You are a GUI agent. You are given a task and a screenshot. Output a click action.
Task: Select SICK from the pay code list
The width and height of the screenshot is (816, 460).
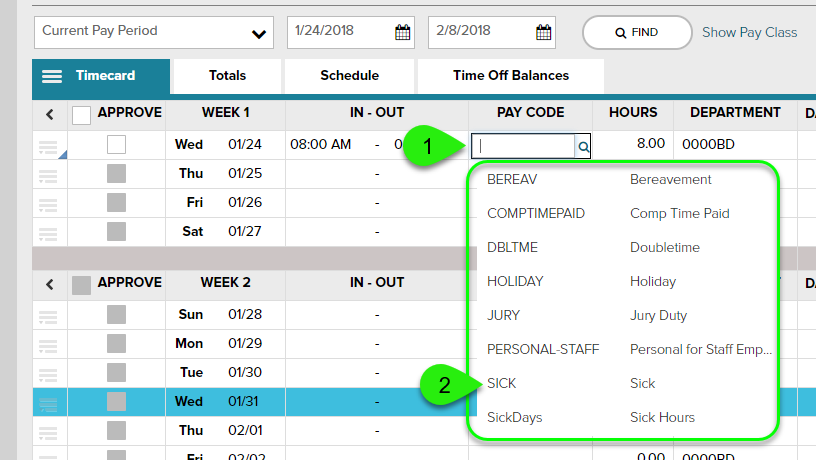pyautogui.click(x=502, y=383)
